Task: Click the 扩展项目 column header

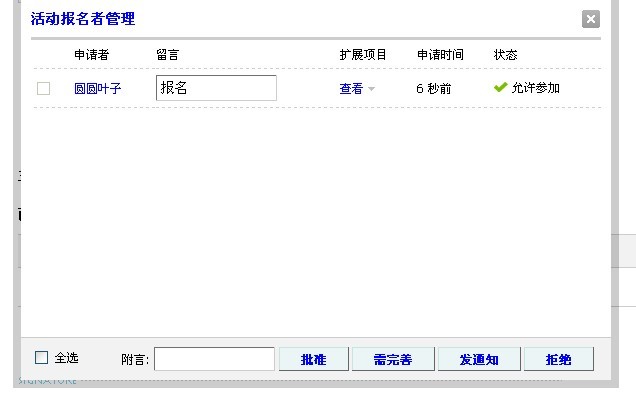Action: coord(363,55)
